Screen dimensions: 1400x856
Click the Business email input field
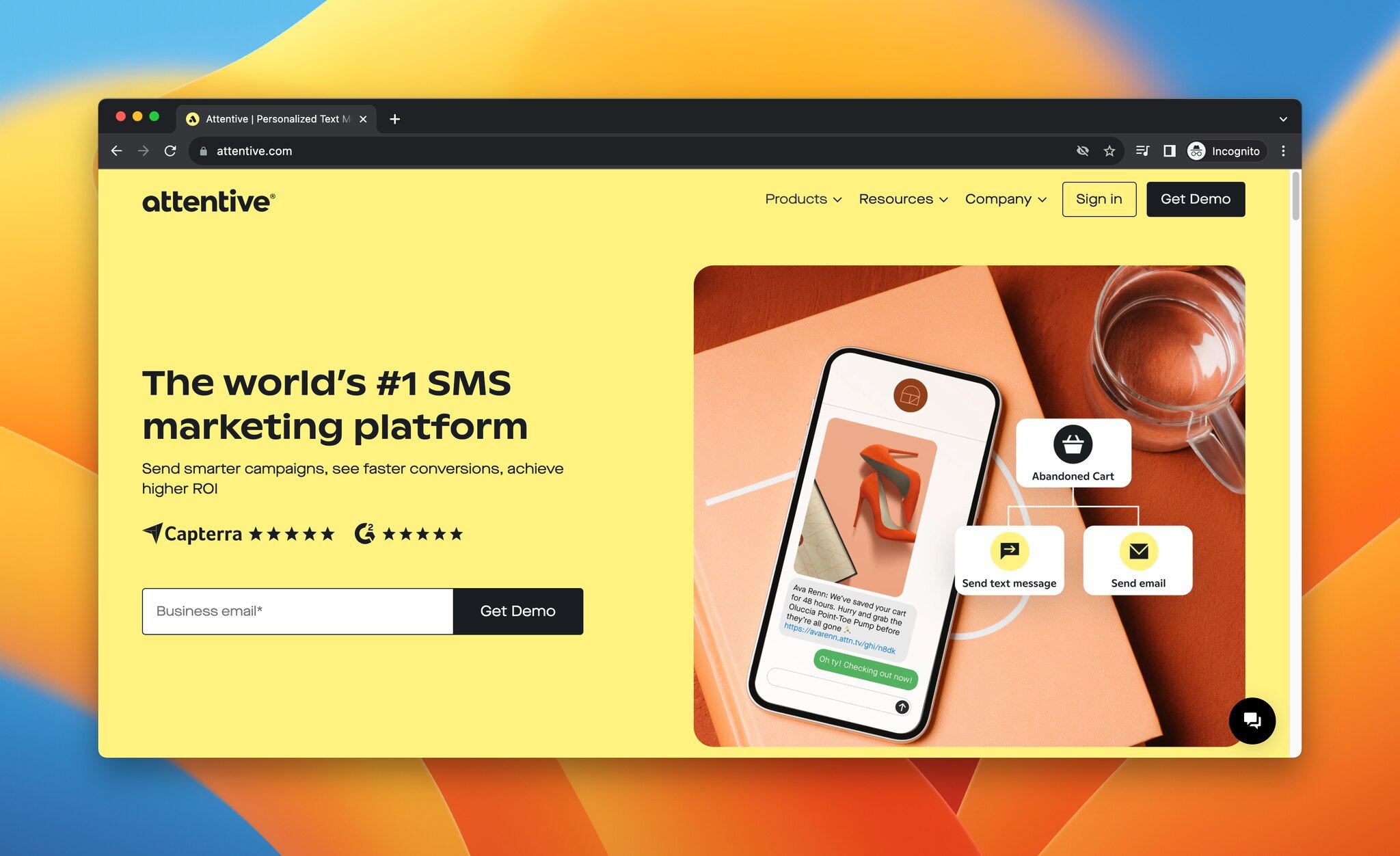pos(299,610)
